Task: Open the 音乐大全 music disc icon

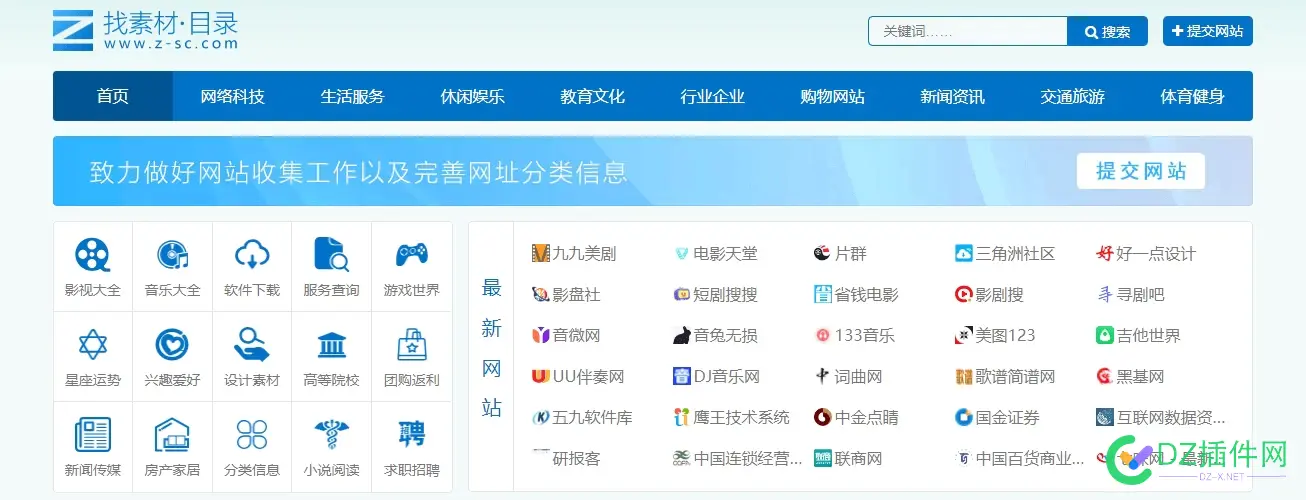Action: 172,255
